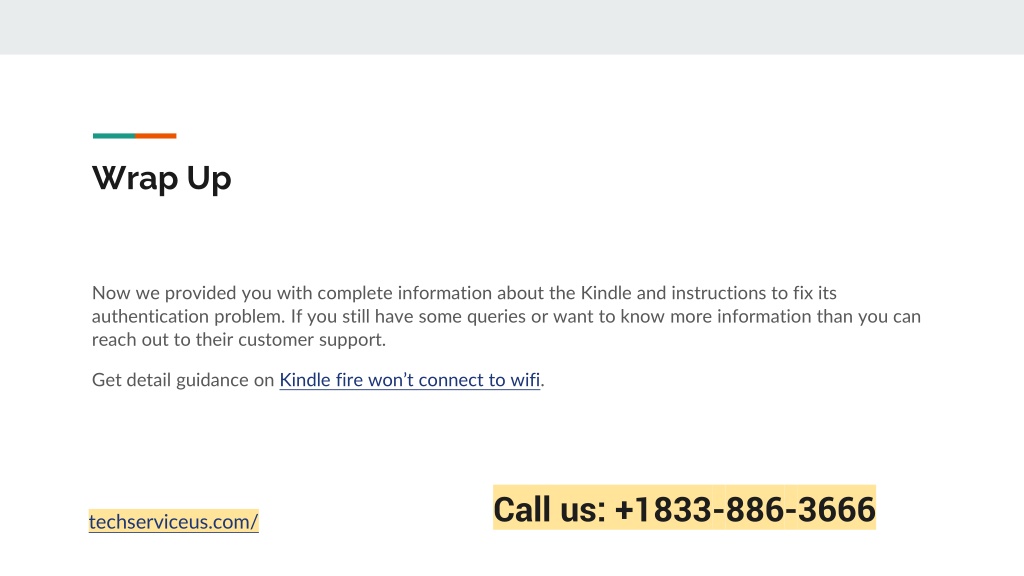Open the Kindle fire won't connect to wifi link
The image size is (1024, 576).
click(x=409, y=380)
